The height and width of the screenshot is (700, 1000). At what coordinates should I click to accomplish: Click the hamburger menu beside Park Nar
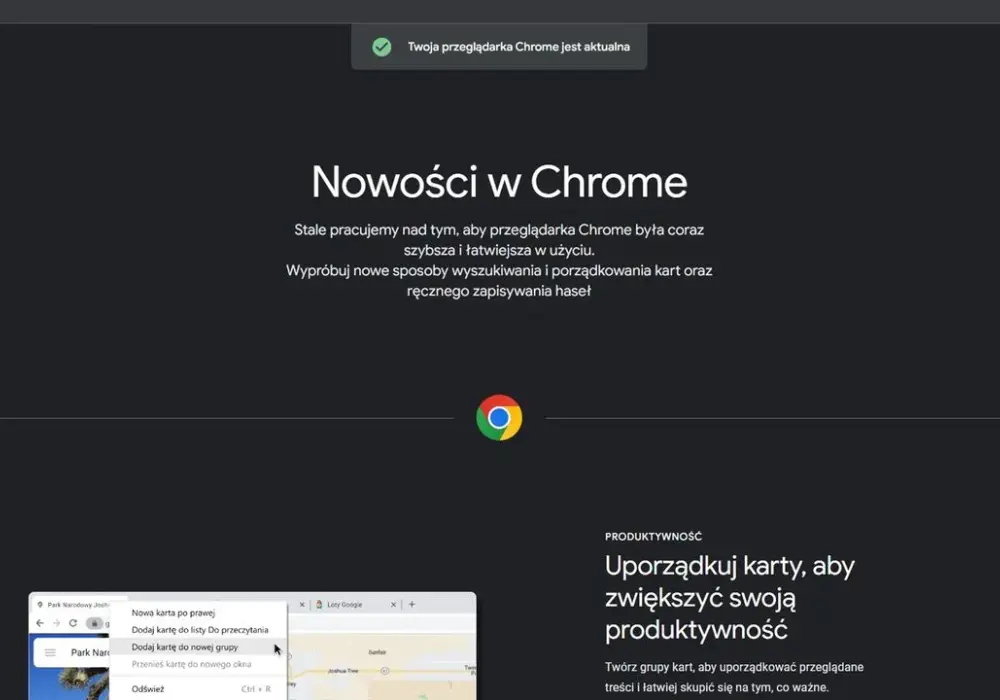pyautogui.click(x=50, y=652)
